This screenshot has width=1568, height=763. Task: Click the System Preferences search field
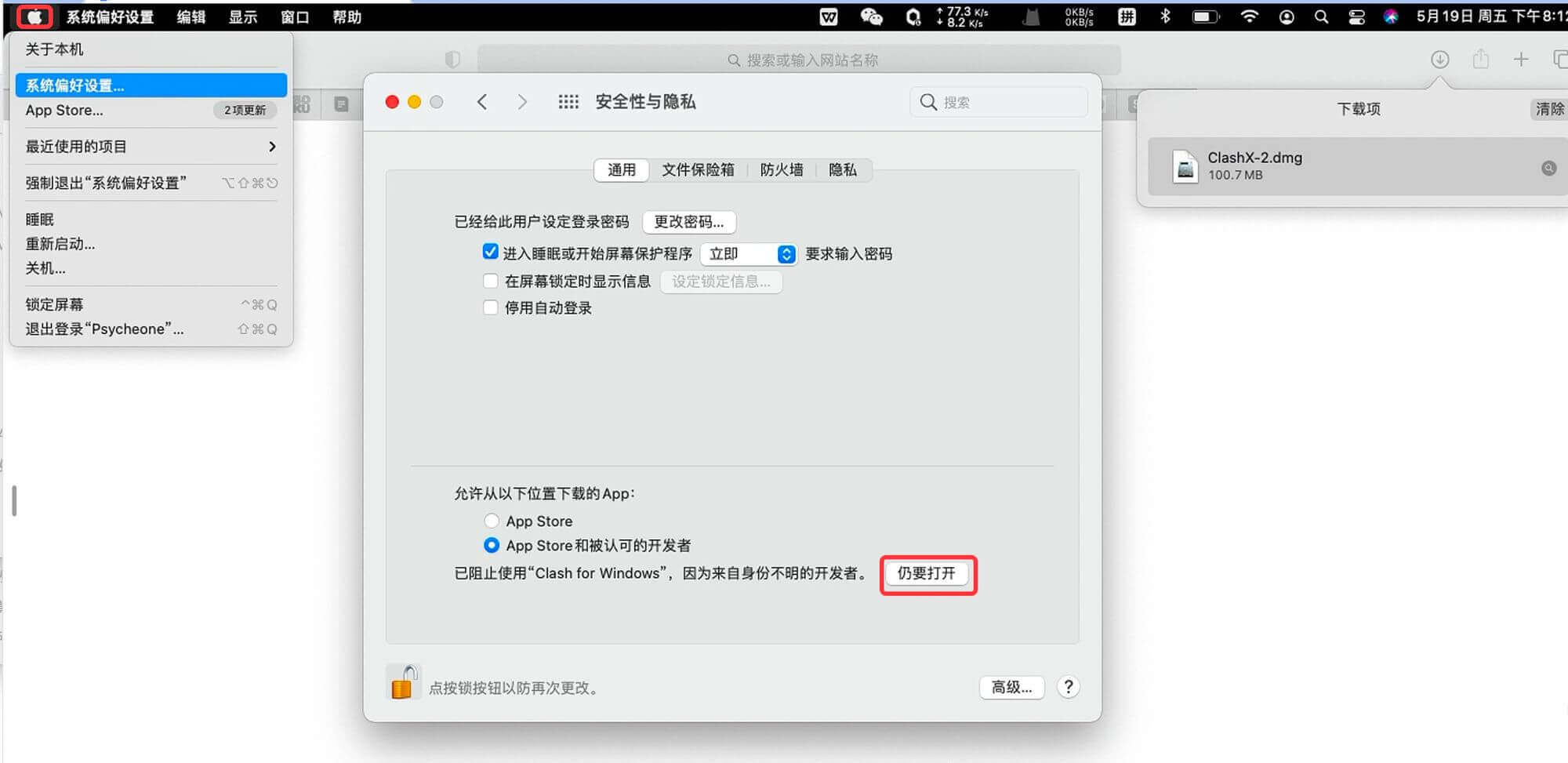pyautogui.click(x=998, y=102)
